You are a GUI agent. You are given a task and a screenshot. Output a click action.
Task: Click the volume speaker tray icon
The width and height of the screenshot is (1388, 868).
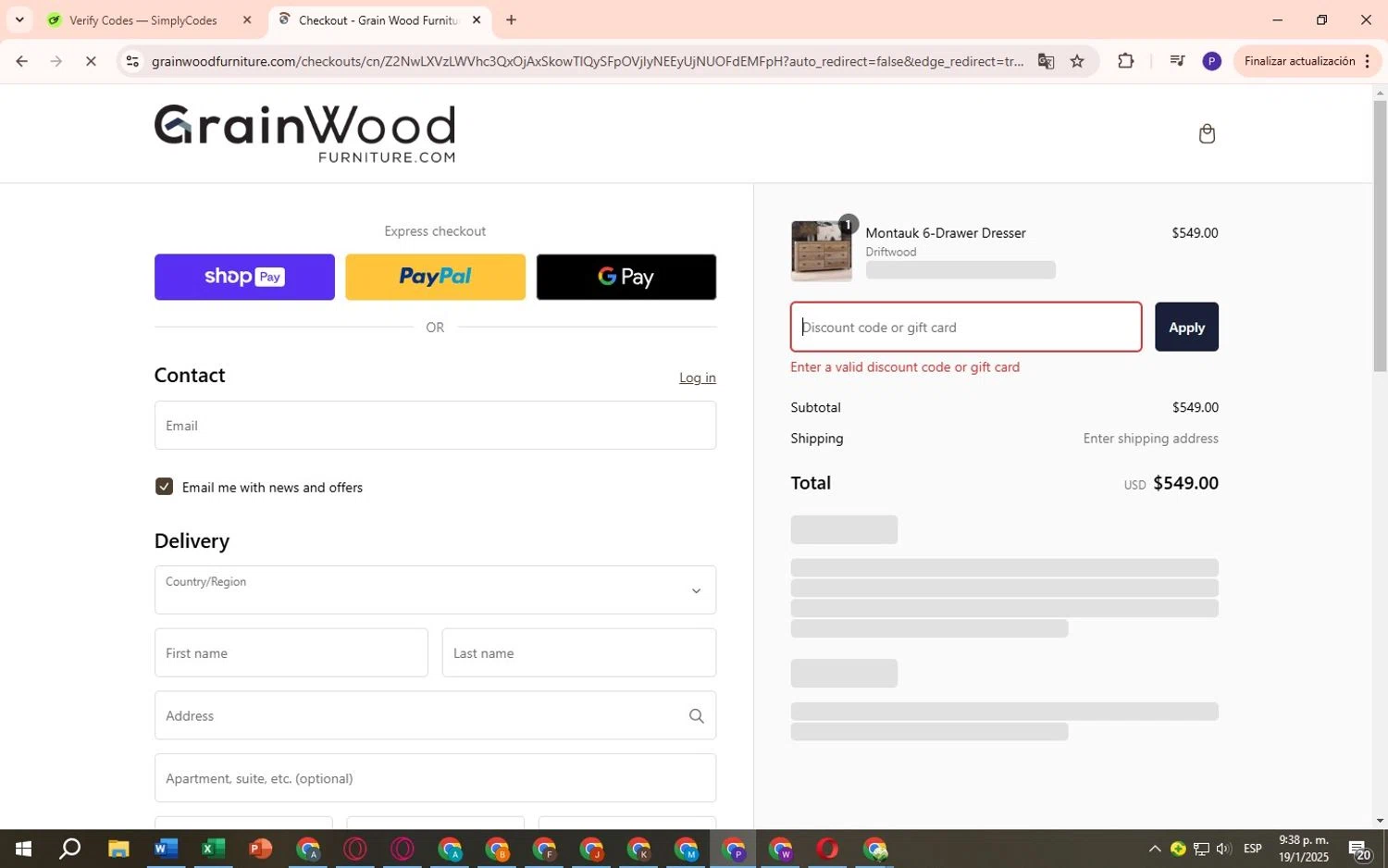(1223, 849)
